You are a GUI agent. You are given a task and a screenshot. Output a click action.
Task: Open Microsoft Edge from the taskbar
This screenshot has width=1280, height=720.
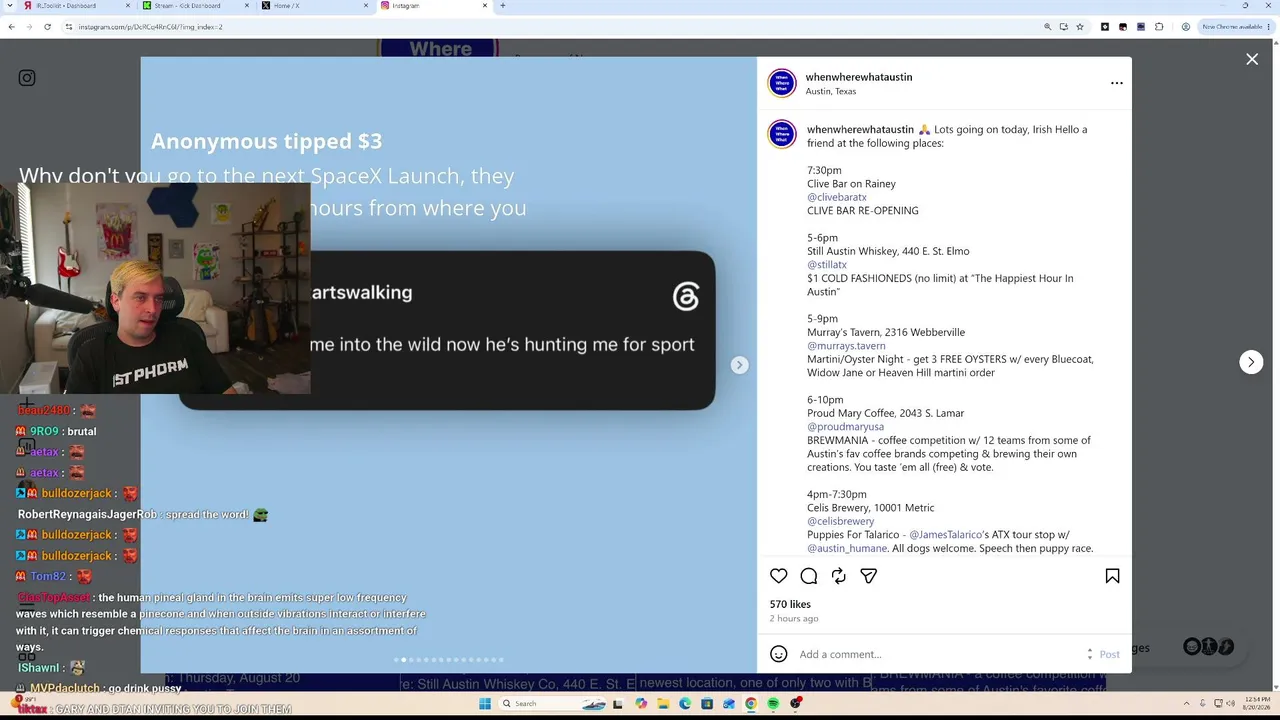[x=685, y=704]
